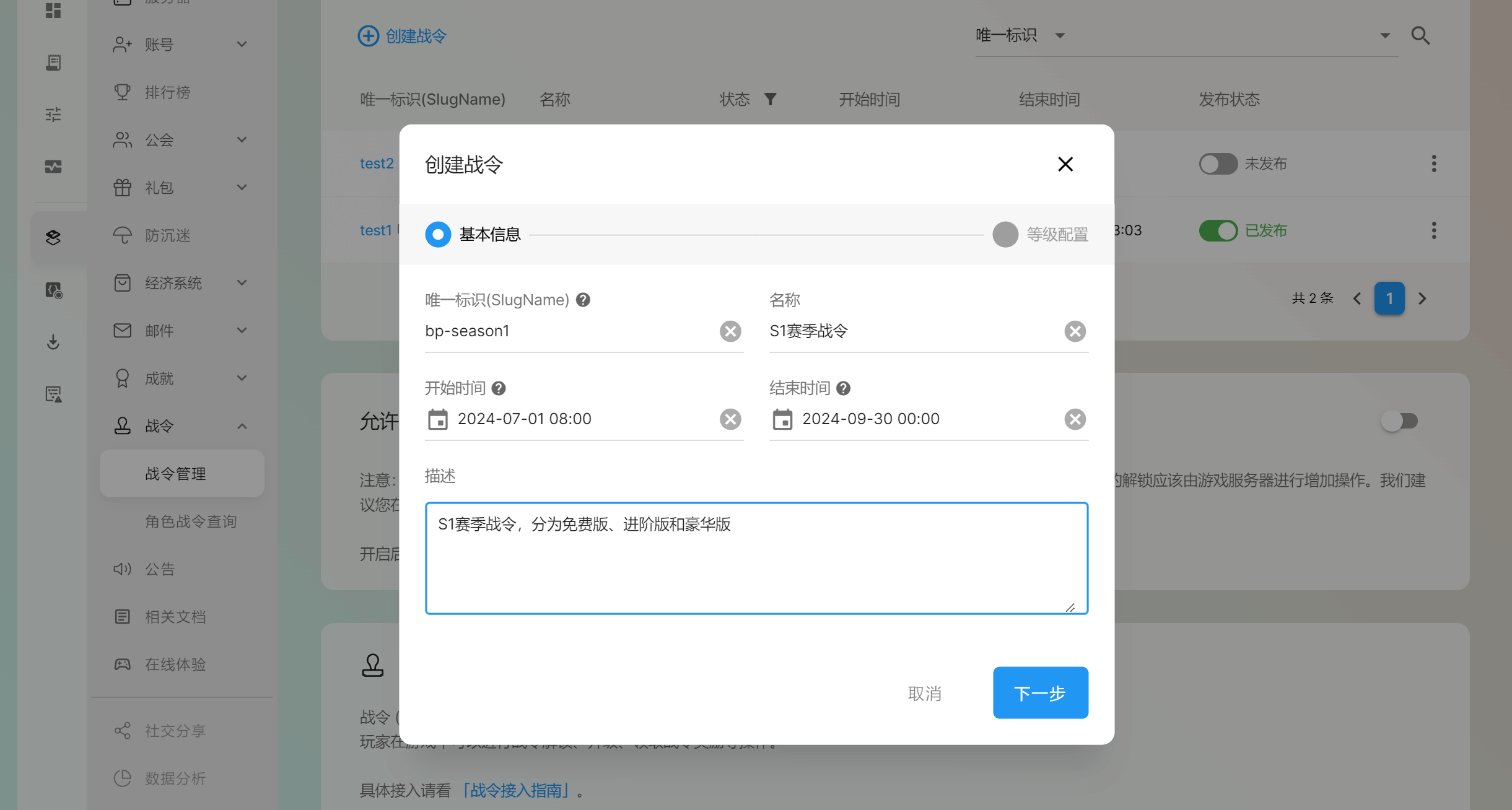The height and width of the screenshot is (810, 1512).
Task: Click the 下一步 button
Action: [x=1040, y=693]
